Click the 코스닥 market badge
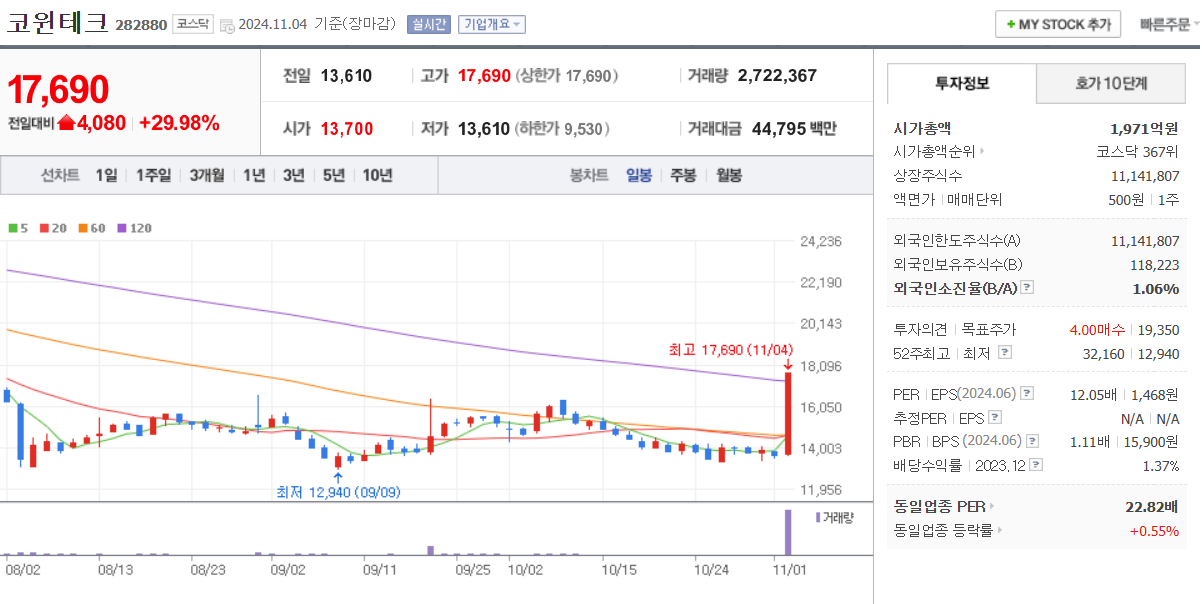 tap(192, 24)
